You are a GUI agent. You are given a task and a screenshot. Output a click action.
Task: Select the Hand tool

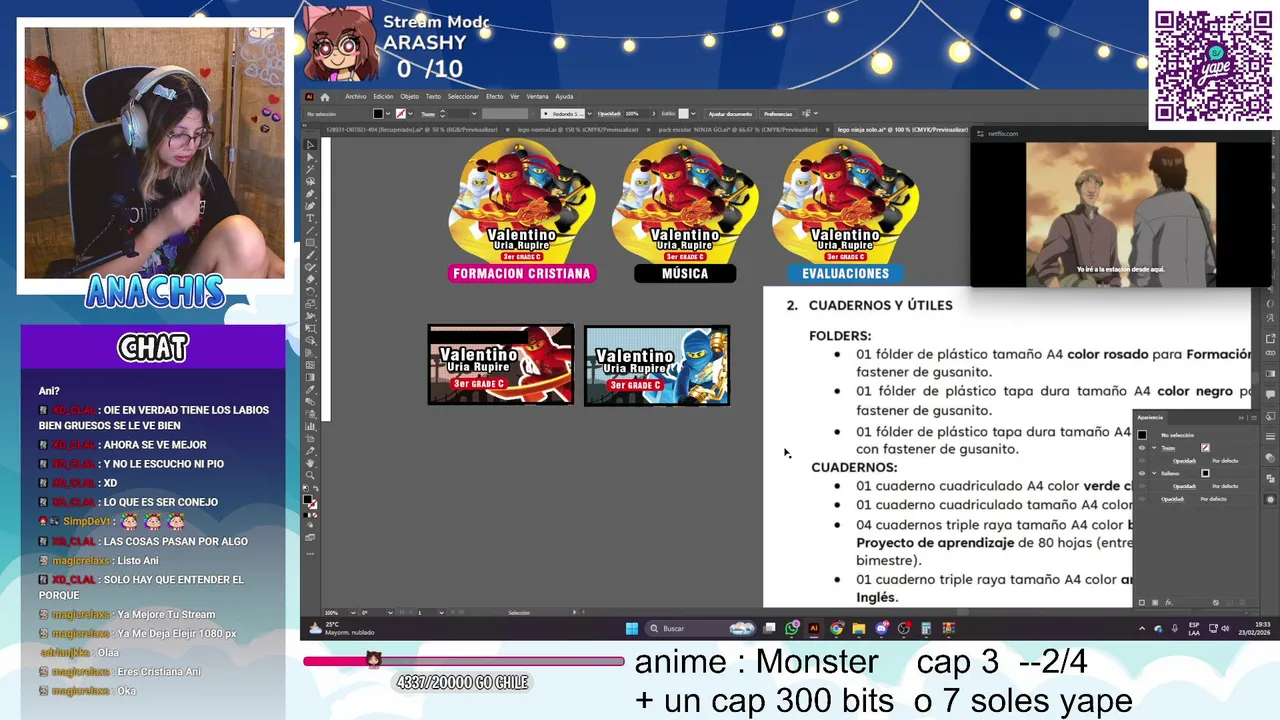[x=310, y=462]
